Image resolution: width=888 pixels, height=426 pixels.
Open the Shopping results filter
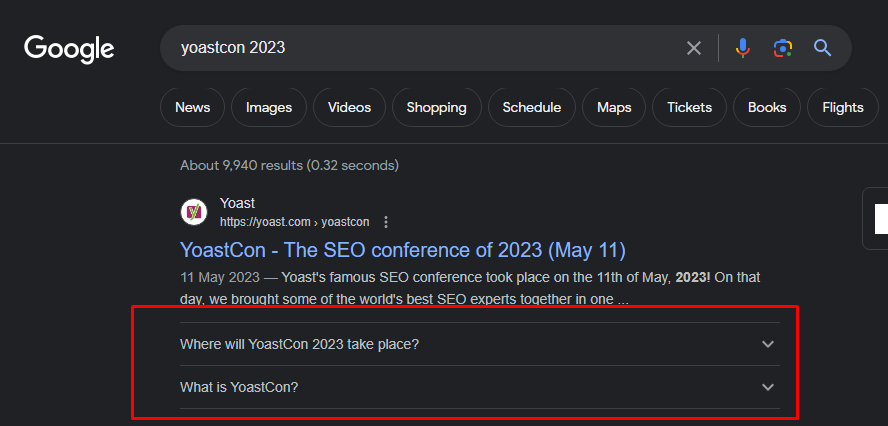coord(436,107)
